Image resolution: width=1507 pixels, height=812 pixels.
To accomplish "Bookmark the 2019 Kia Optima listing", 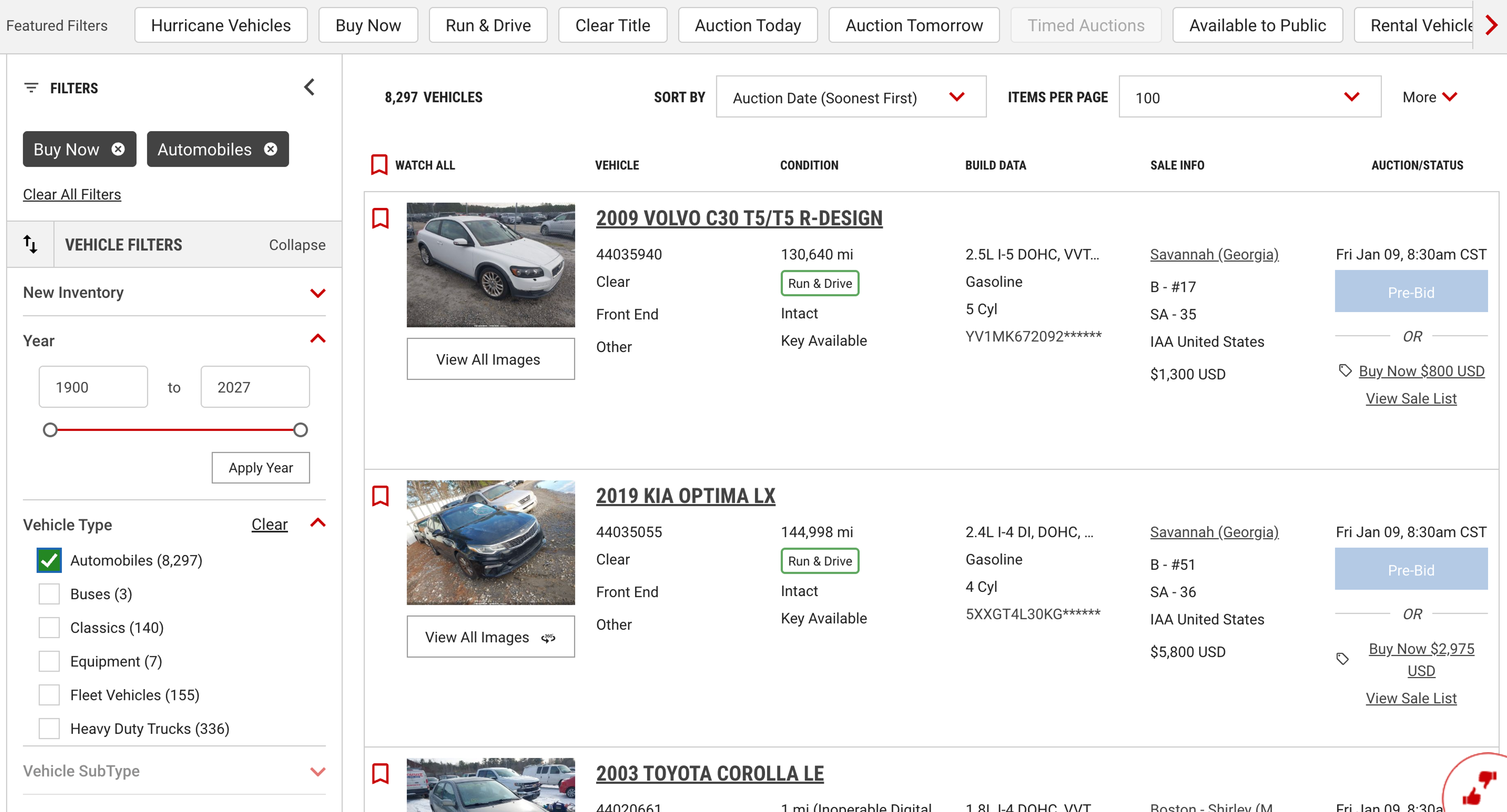I will click(x=380, y=496).
